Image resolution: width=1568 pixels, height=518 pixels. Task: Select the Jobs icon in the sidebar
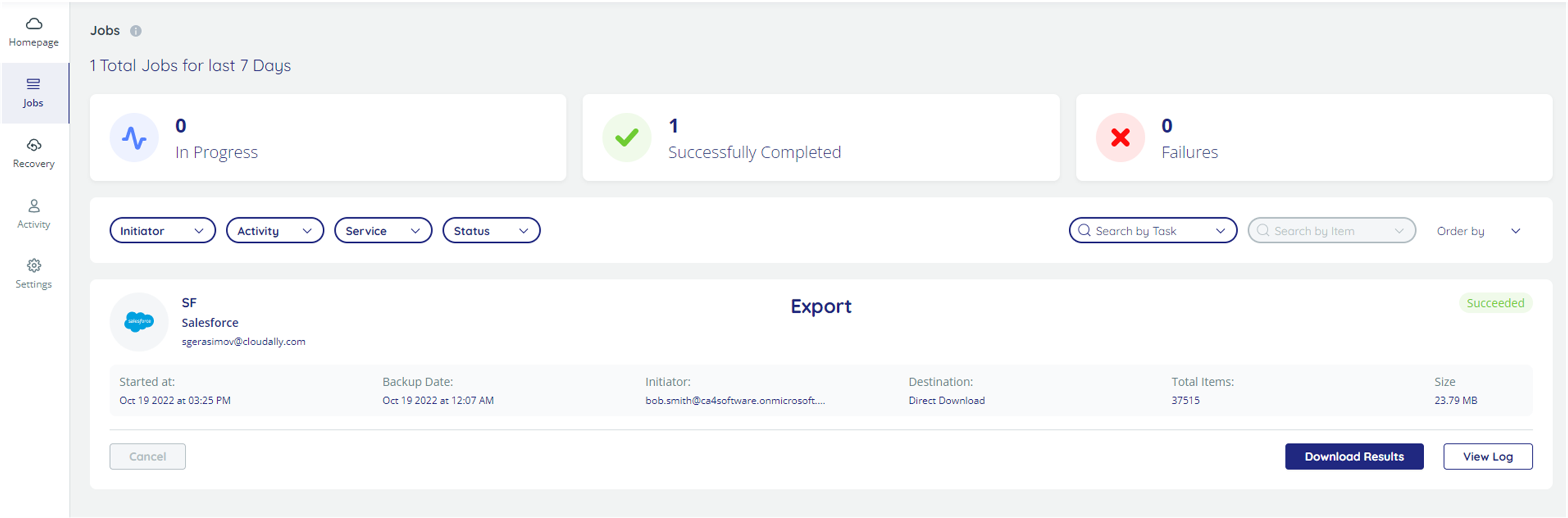(33, 92)
